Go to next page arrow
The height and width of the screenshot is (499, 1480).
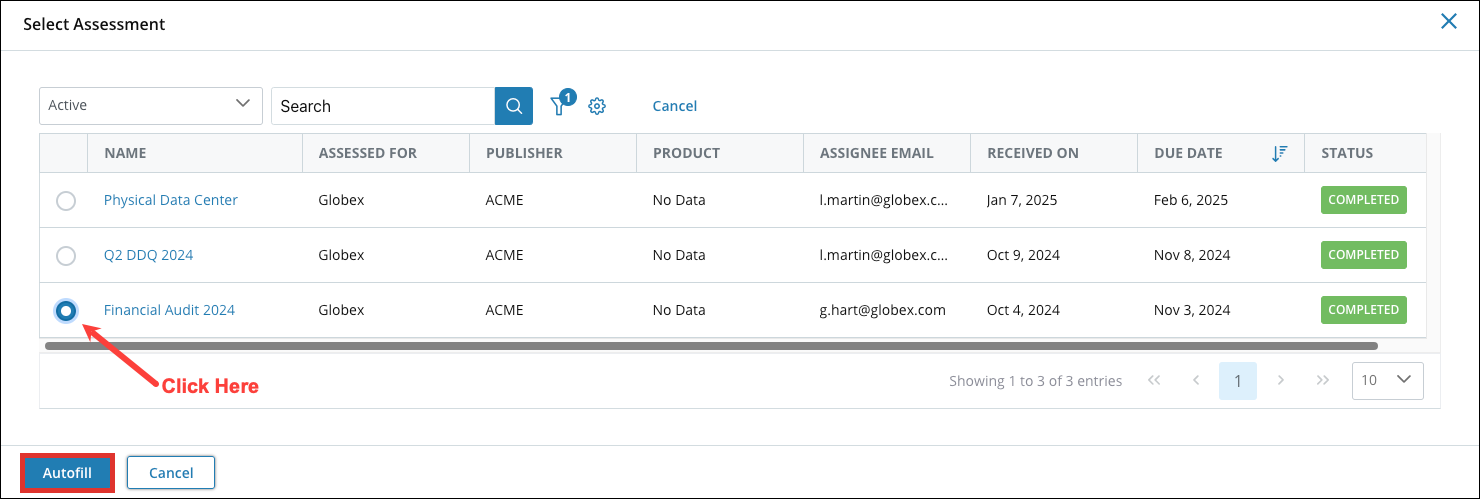[x=1281, y=380]
